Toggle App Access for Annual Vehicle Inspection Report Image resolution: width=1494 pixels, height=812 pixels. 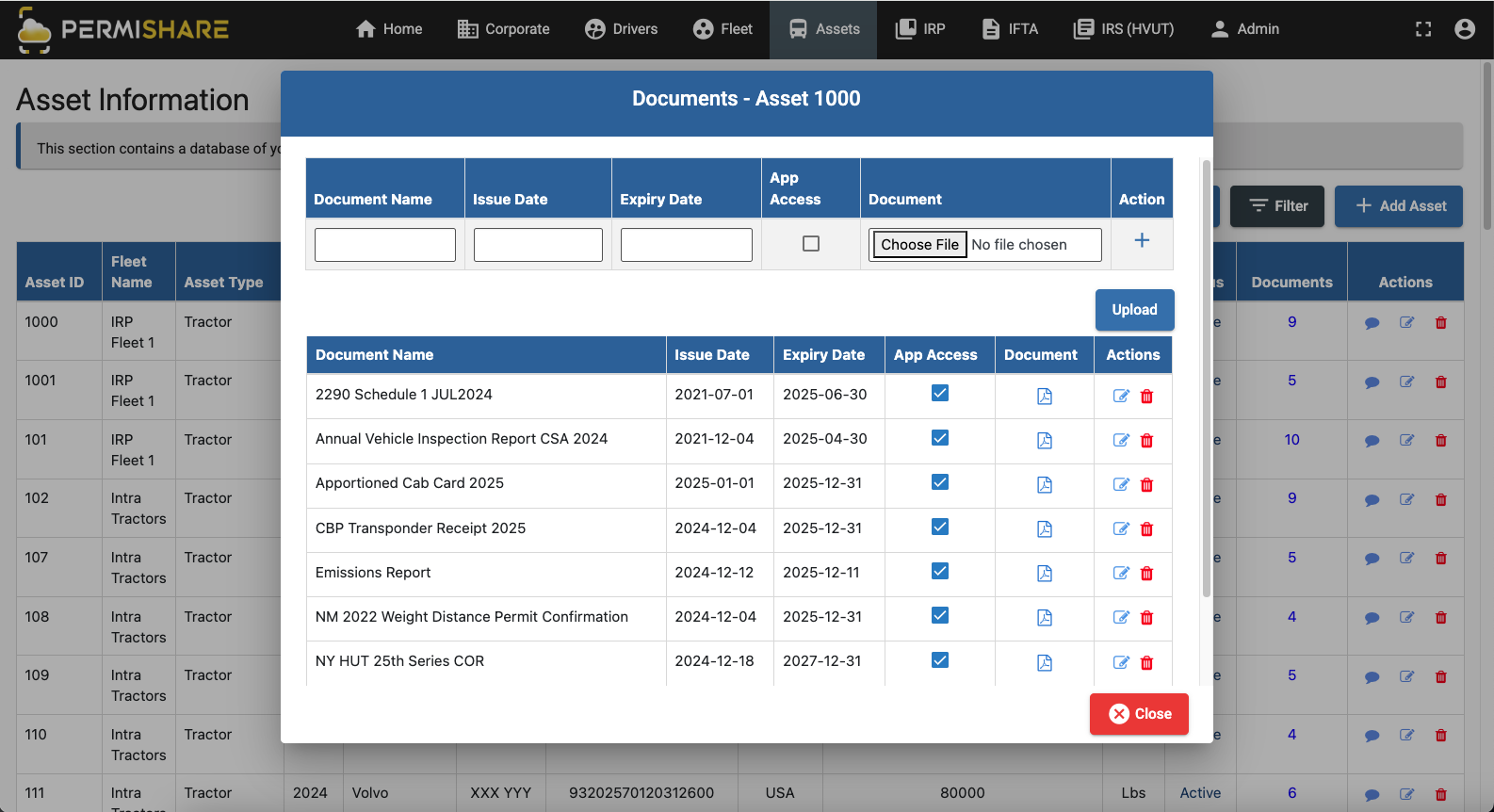(x=939, y=437)
